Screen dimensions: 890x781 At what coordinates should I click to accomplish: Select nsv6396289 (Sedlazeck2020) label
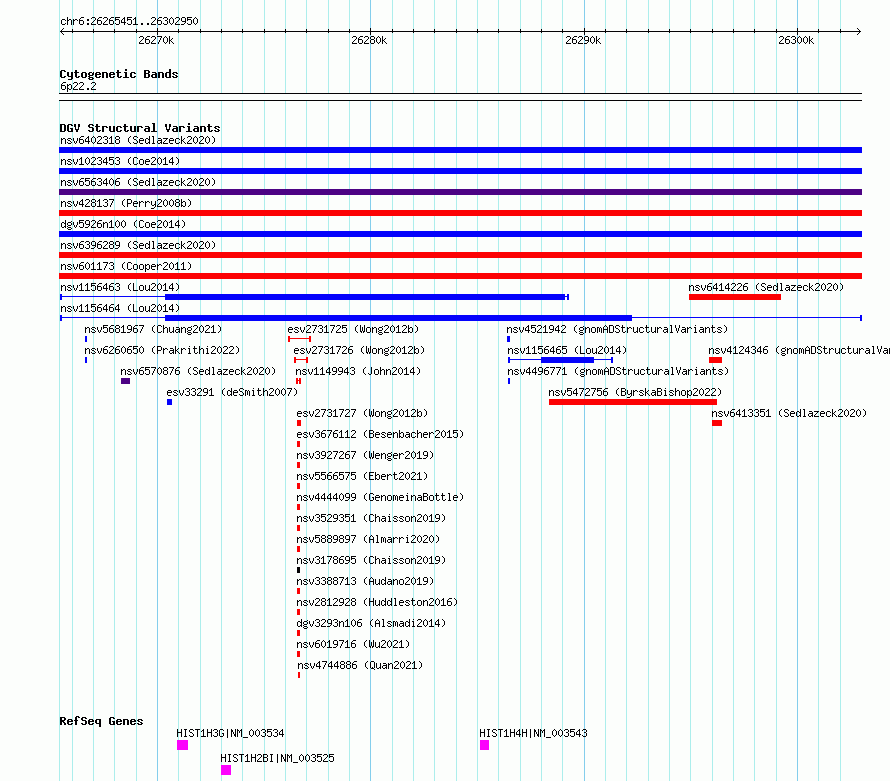pyautogui.click(x=138, y=245)
